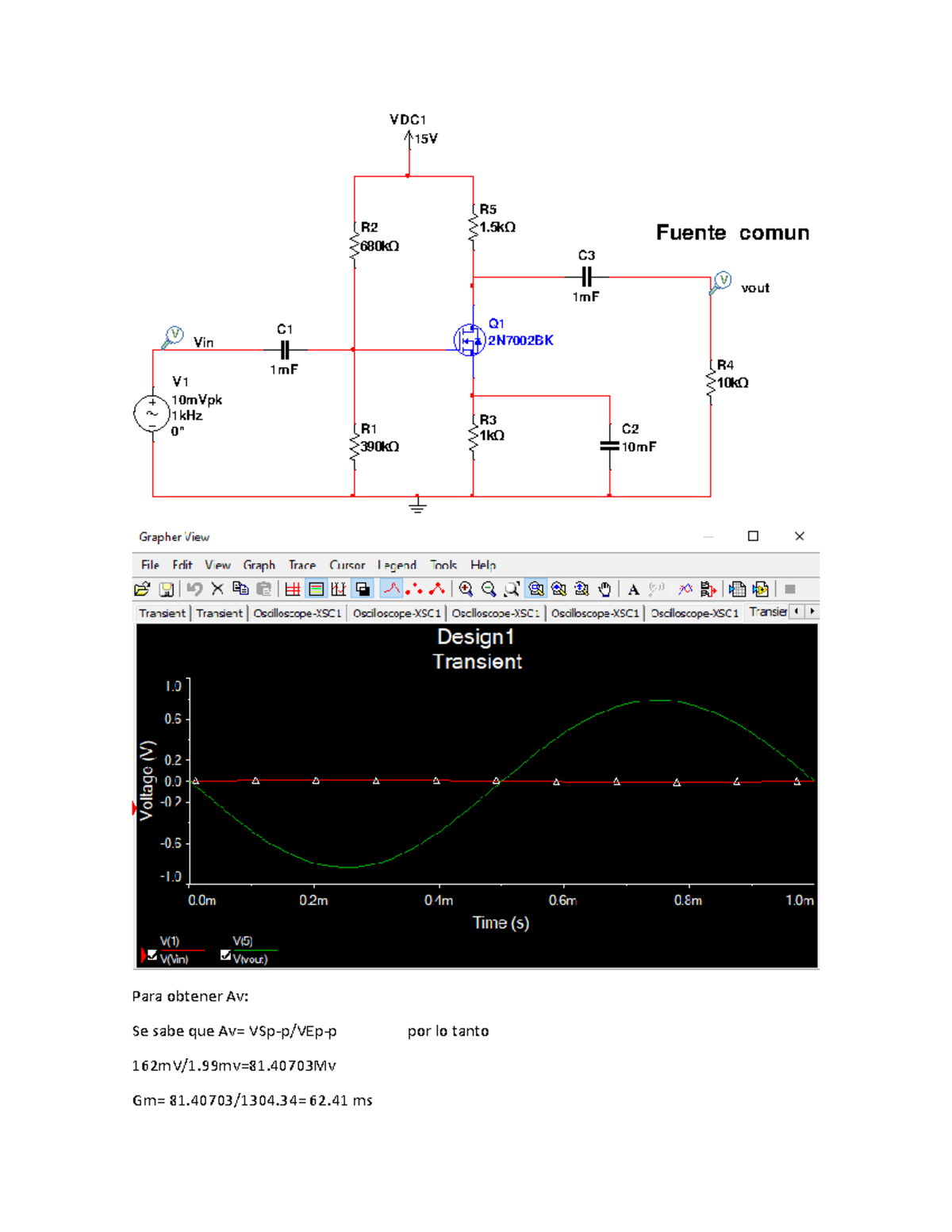This screenshot has width=952, height=1232.
Task: Click the vout voltage probe in schematic
Action: [720, 282]
